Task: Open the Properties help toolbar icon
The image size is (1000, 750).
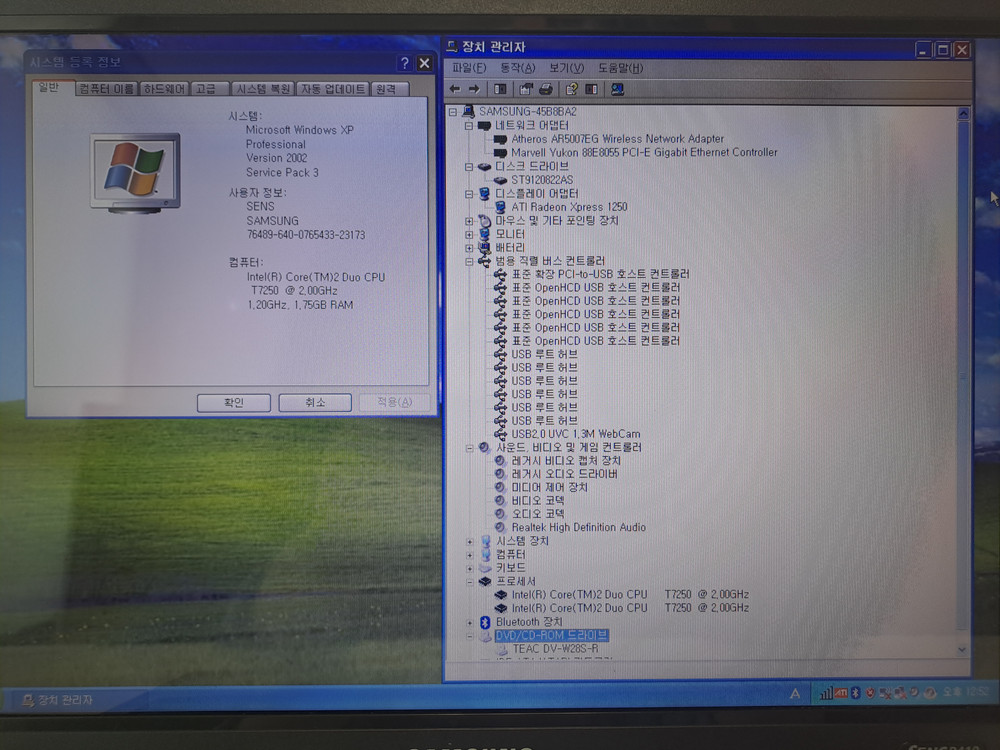Action: [571, 89]
